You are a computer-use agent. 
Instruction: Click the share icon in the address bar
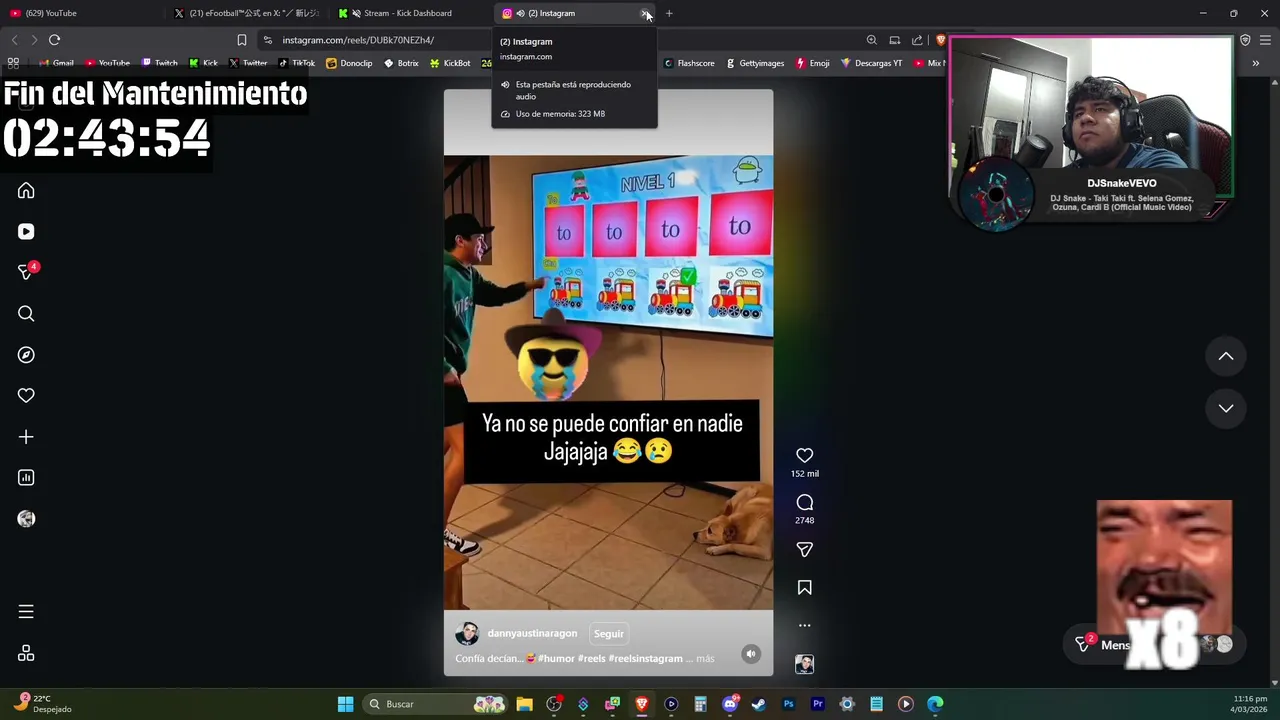(917, 40)
